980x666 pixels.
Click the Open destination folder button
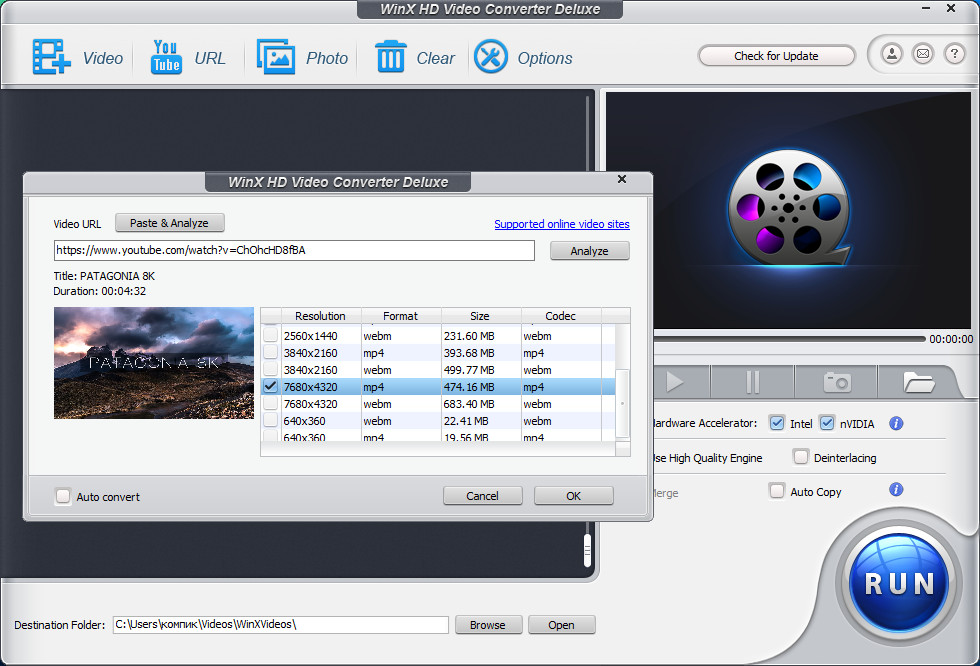pyautogui.click(x=561, y=625)
